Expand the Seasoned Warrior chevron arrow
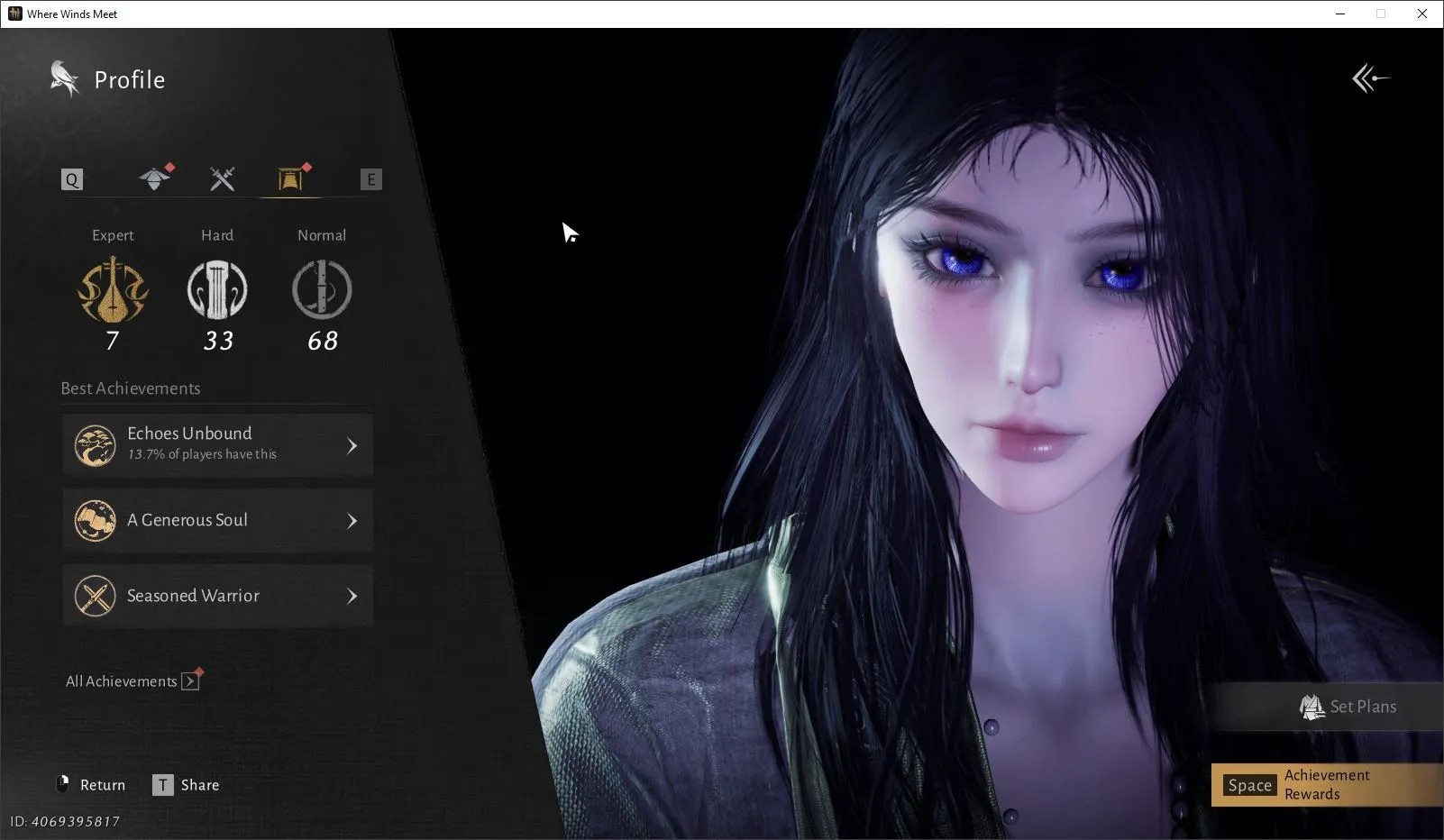Viewport: 1444px width, 840px height. tap(352, 596)
